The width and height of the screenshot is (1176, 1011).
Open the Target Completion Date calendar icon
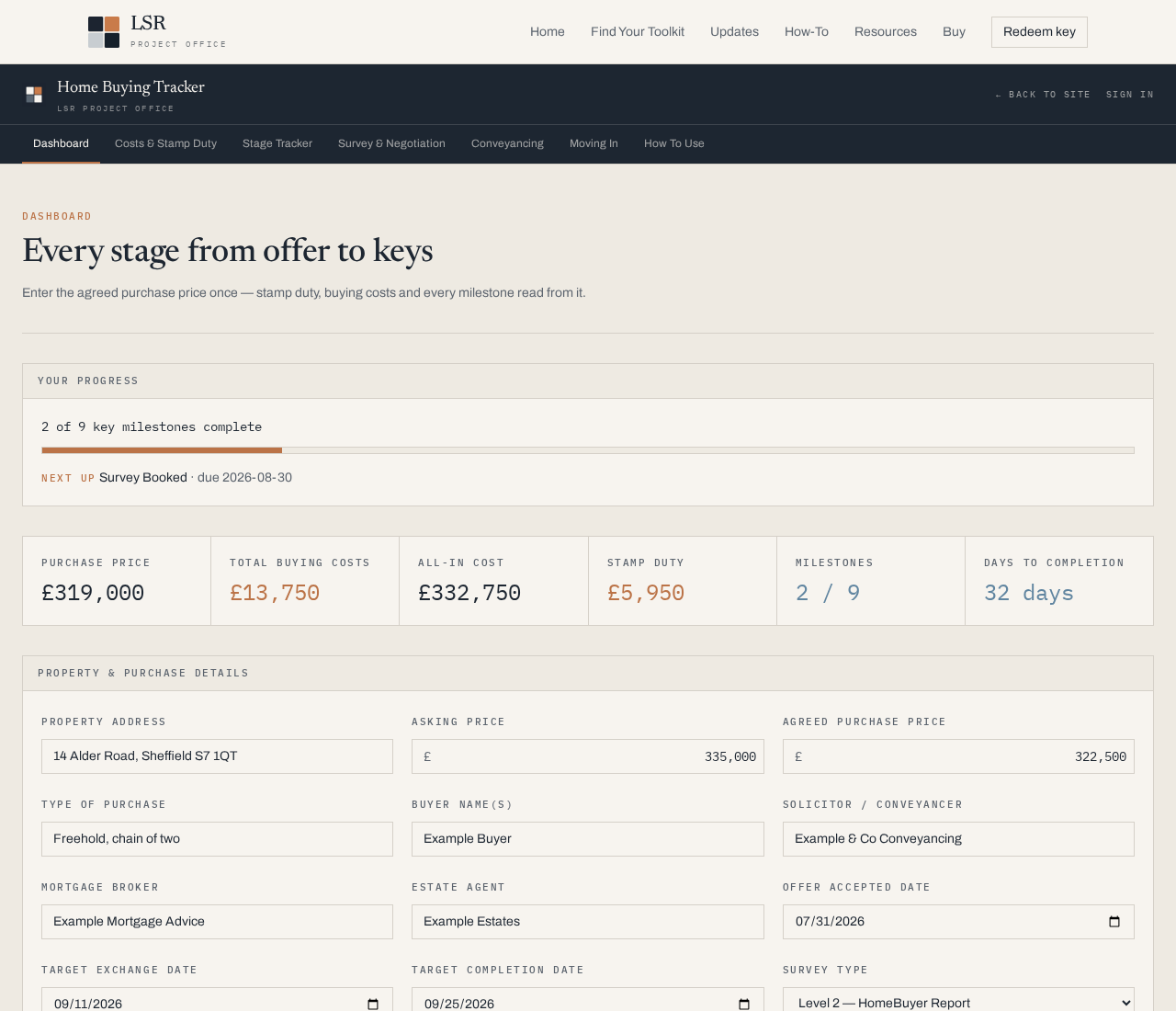point(744,1004)
